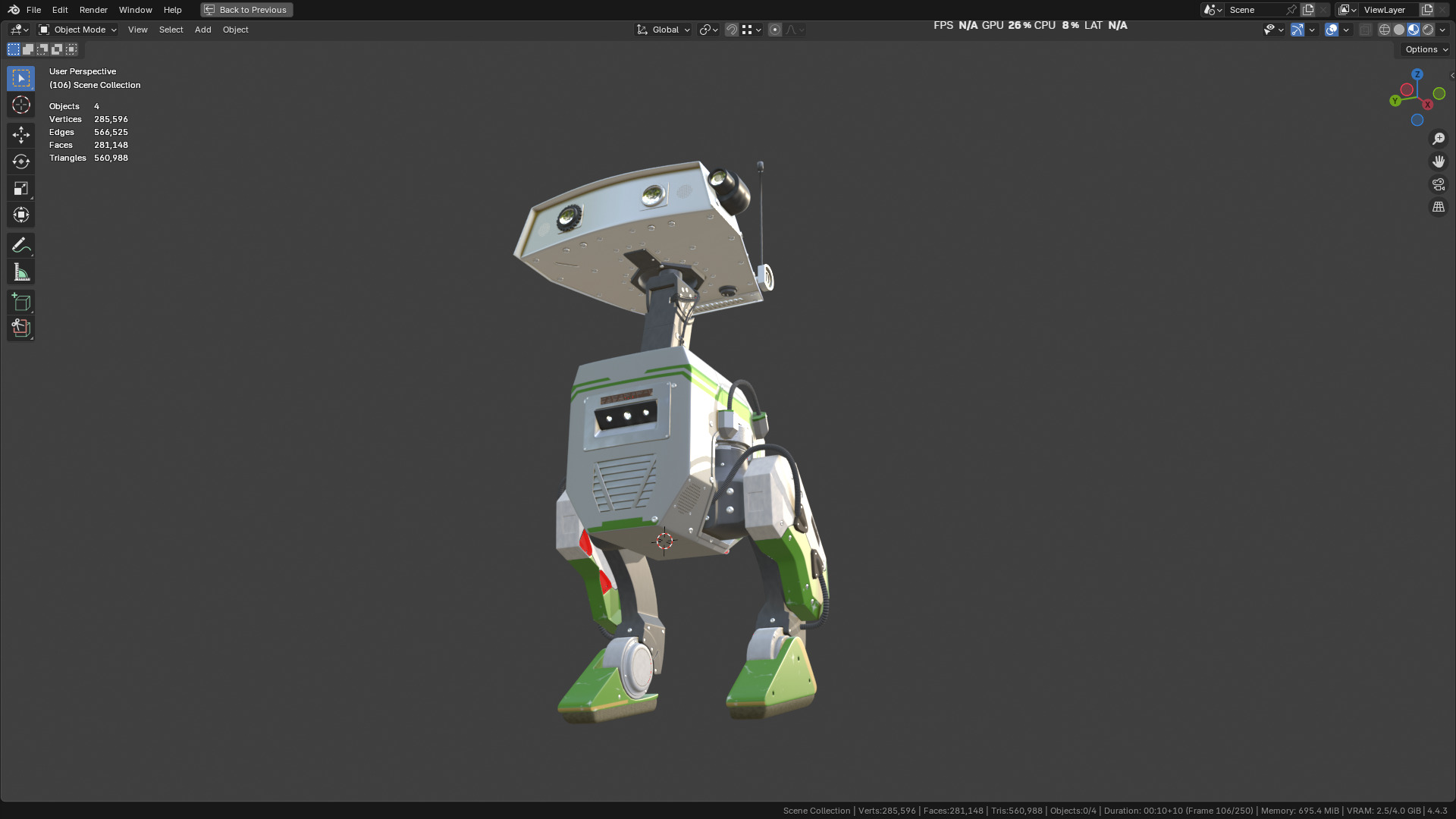This screenshot has height=819, width=1456.
Task: Choose Extend selection mode icon
Action: tap(28, 49)
